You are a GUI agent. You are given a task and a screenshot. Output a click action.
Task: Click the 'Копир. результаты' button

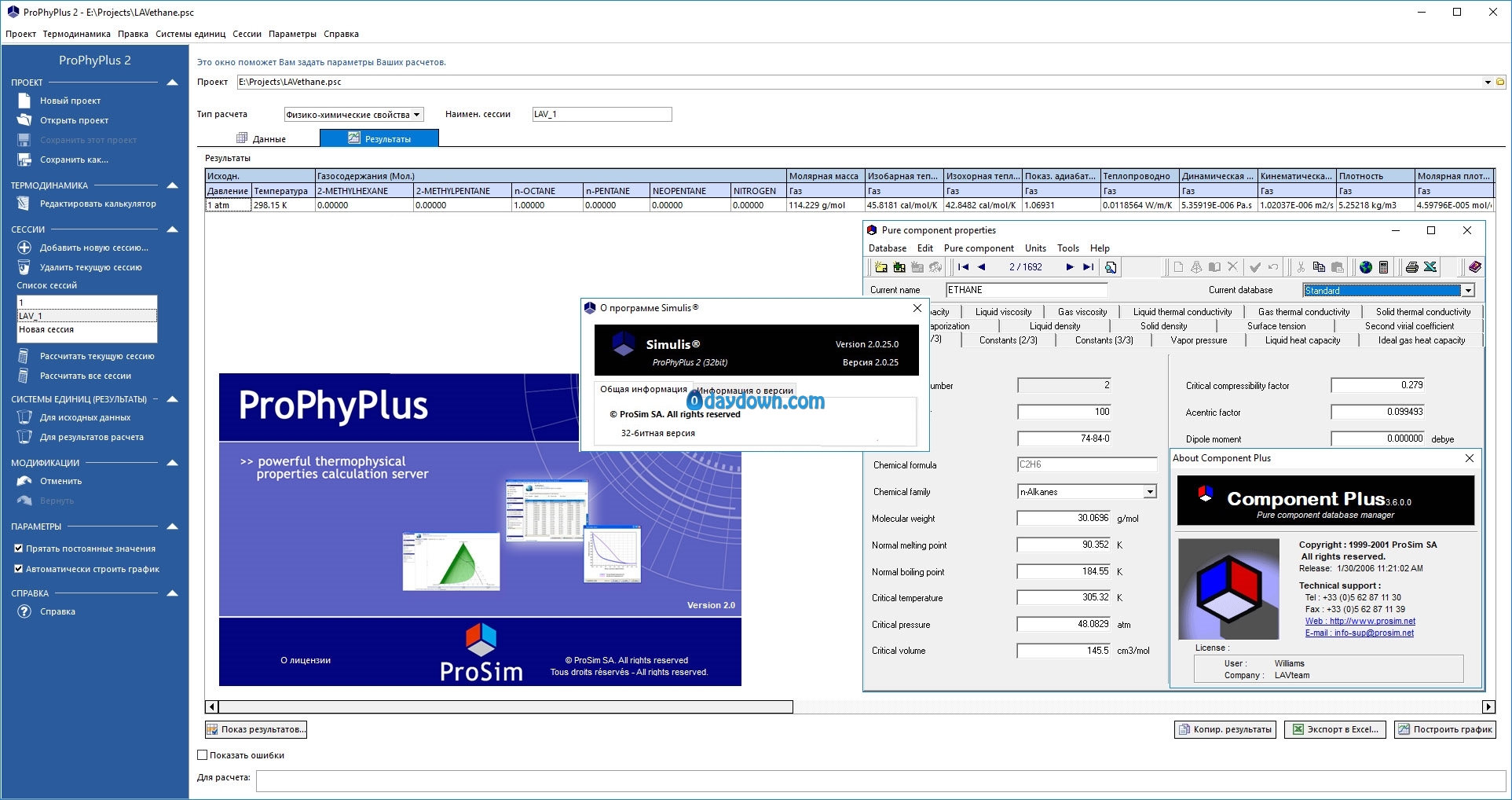tap(1225, 730)
